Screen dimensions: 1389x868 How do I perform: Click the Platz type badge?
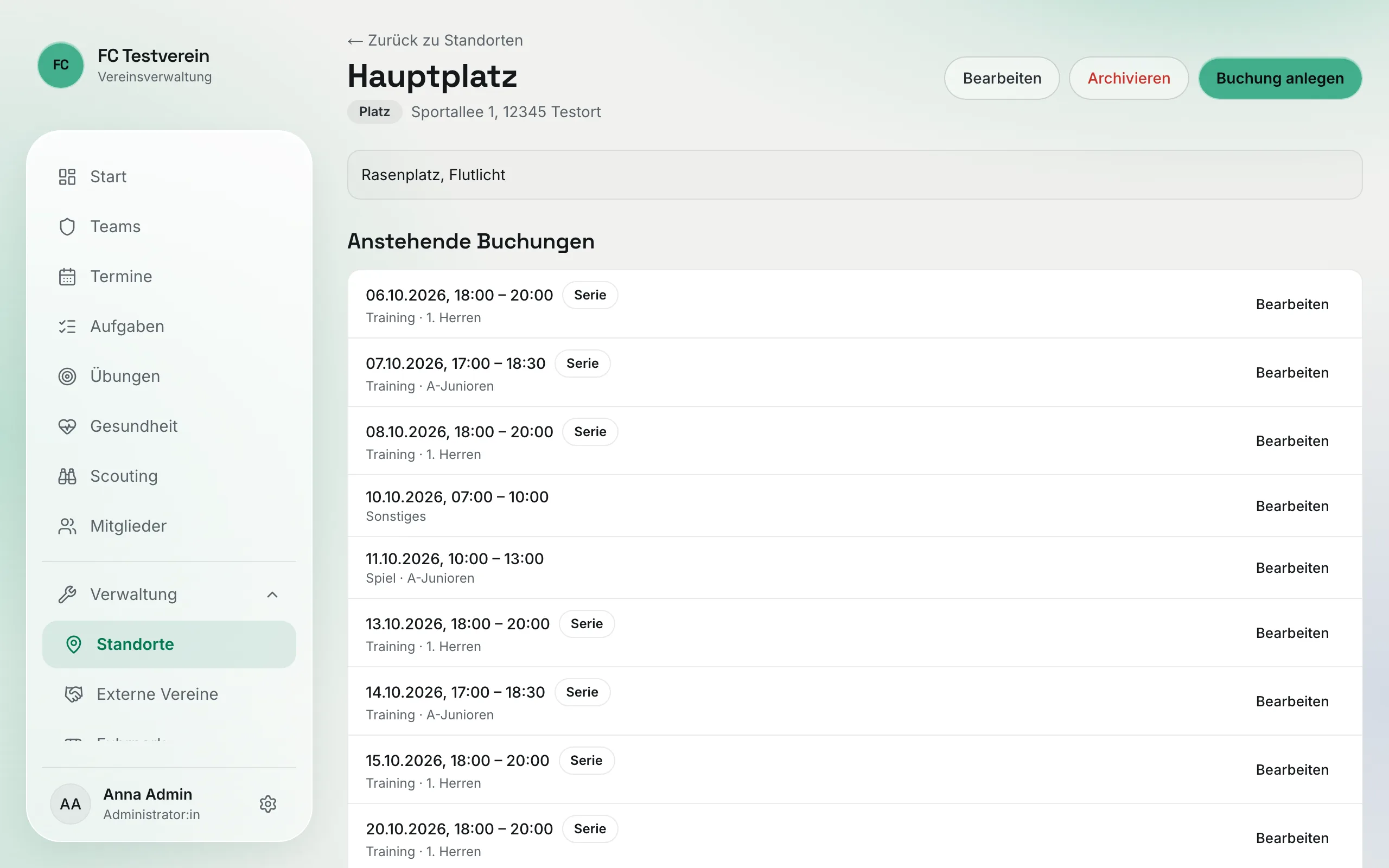coord(374,112)
